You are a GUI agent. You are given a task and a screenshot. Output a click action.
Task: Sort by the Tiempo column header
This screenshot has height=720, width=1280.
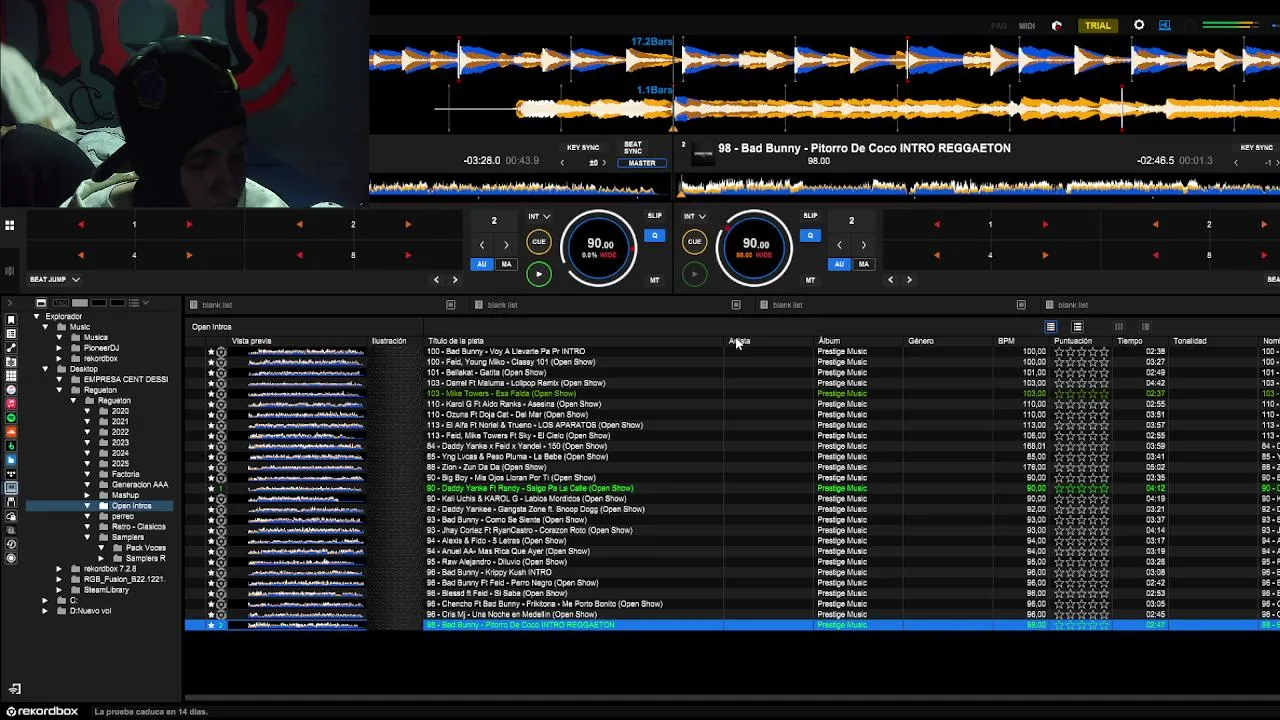pos(1130,341)
